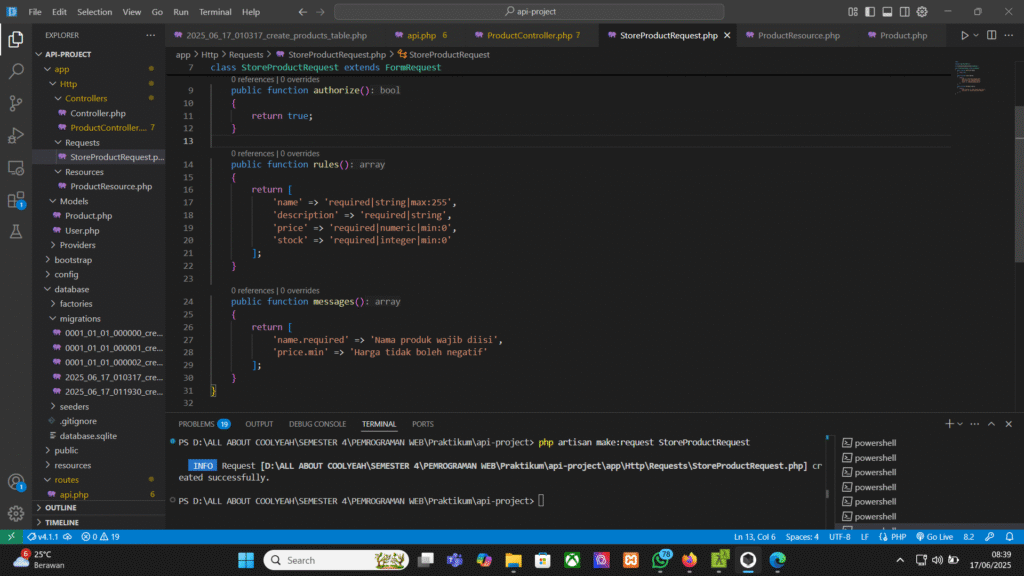Open the Testing flask icon view
This screenshot has width=1024, height=576.
click(16, 231)
